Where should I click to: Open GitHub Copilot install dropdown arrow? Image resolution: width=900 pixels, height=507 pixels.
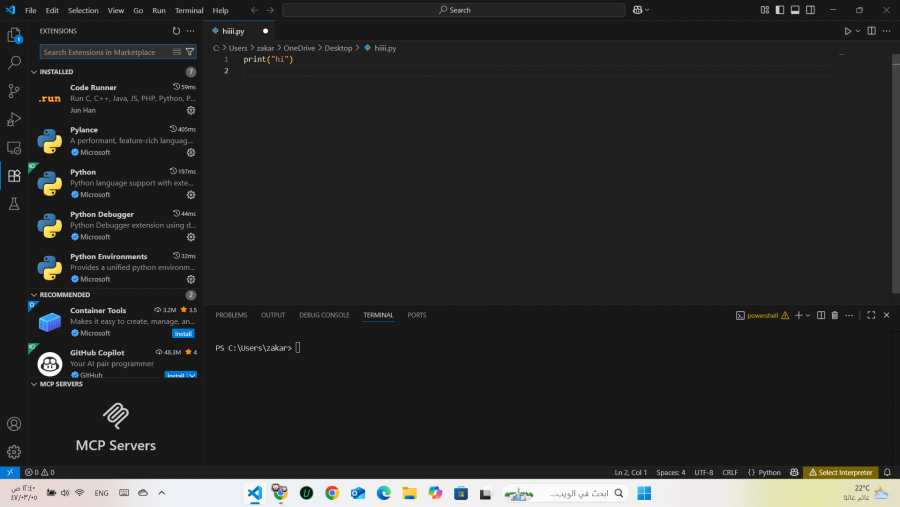pos(192,376)
